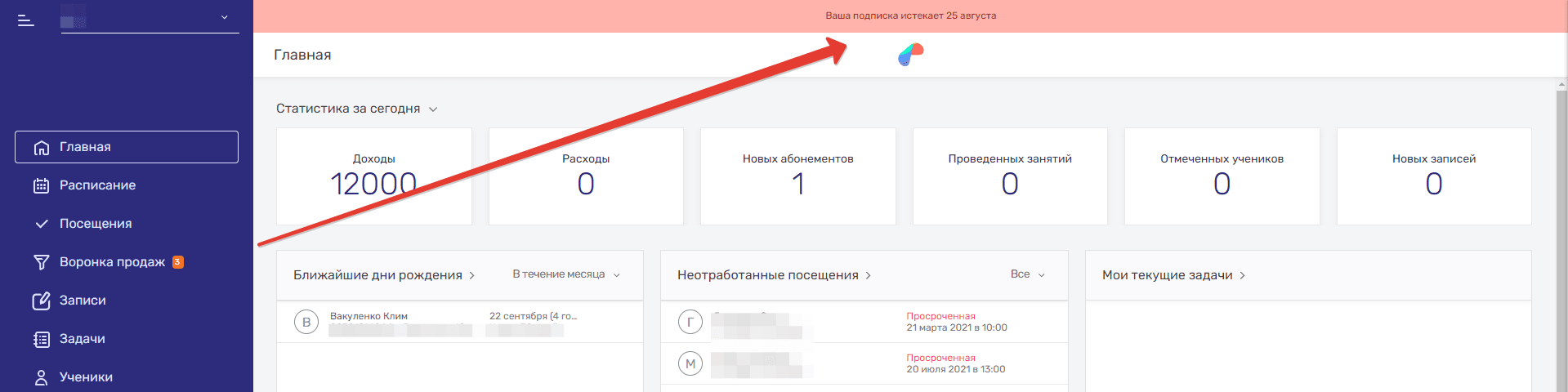Open the Ближайшие дни рождения section link

pos(383,275)
